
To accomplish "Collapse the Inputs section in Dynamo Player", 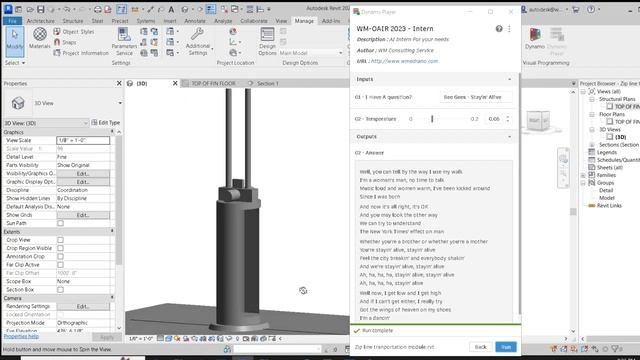I will (509, 79).
